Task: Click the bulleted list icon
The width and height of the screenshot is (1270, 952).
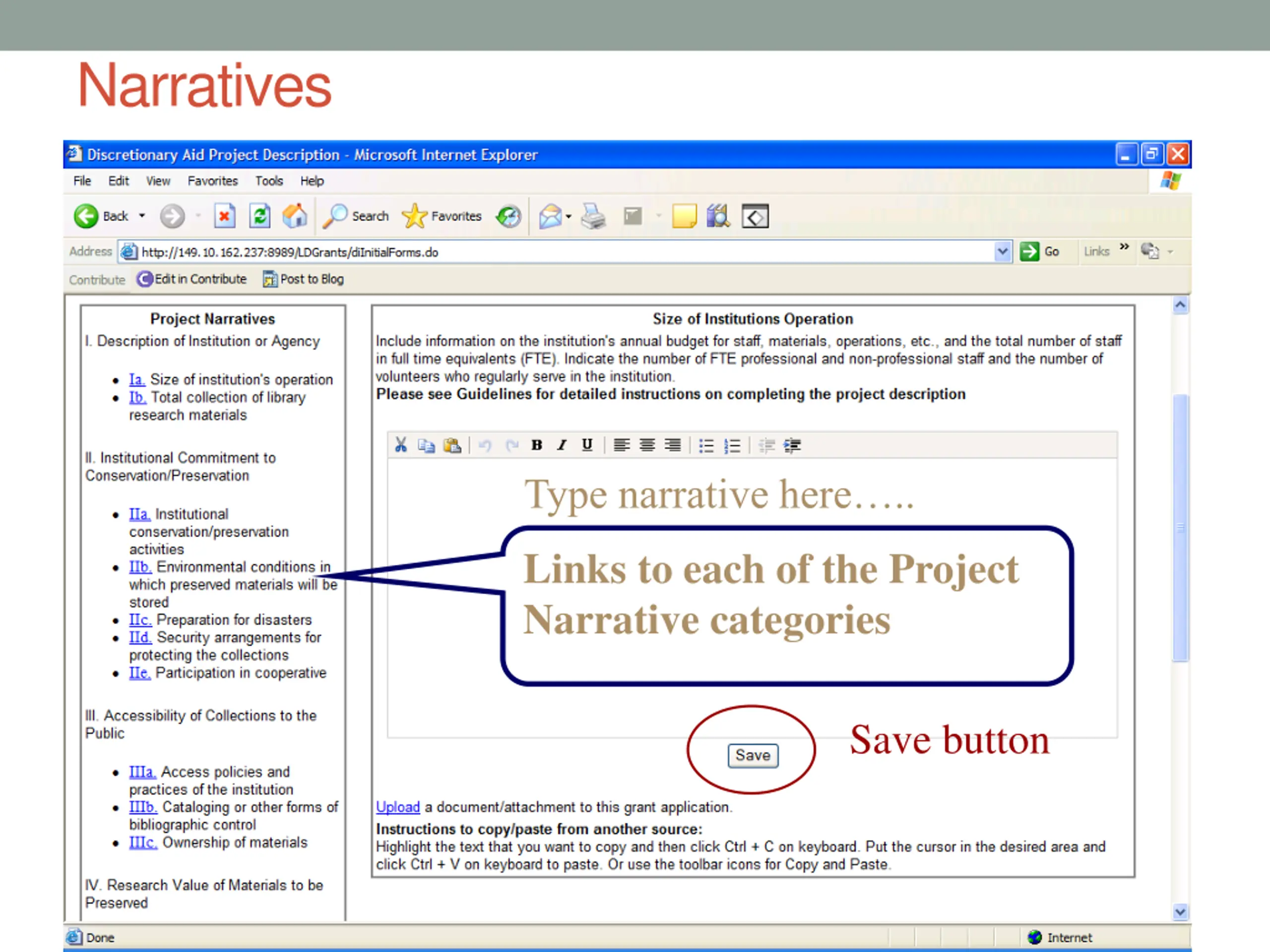Action: [x=706, y=445]
